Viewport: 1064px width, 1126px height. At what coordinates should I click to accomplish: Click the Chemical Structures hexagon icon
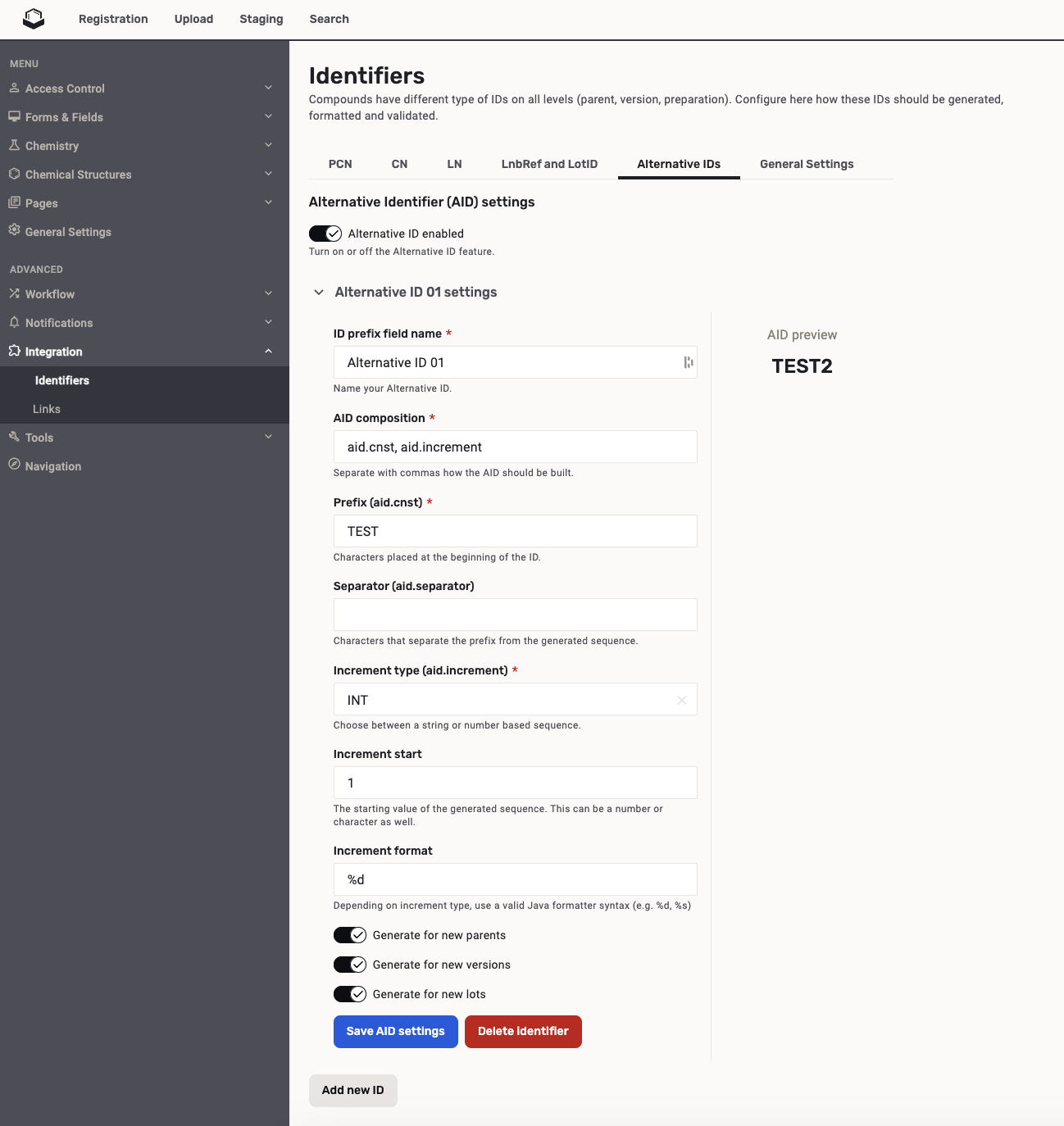point(14,174)
